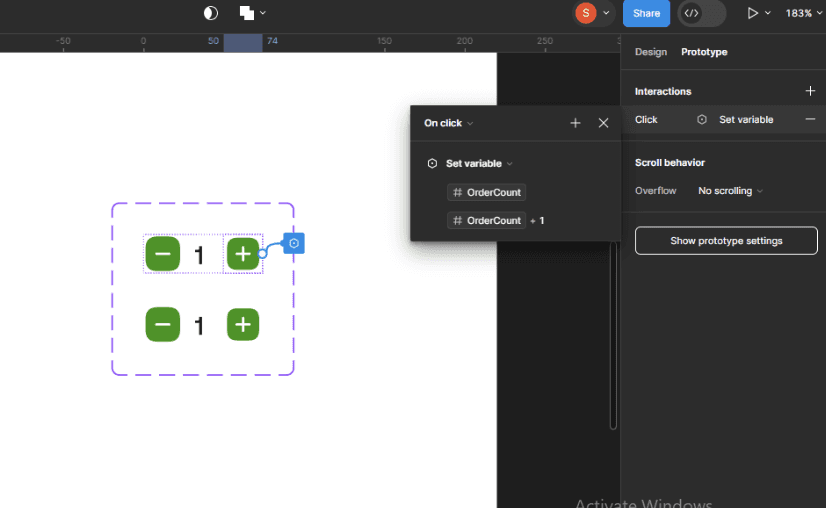Click the blue prototype connection variable node
Image resolution: width=826 pixels, height=508 pixels.
pyautogui.click(x=294, y=243)
